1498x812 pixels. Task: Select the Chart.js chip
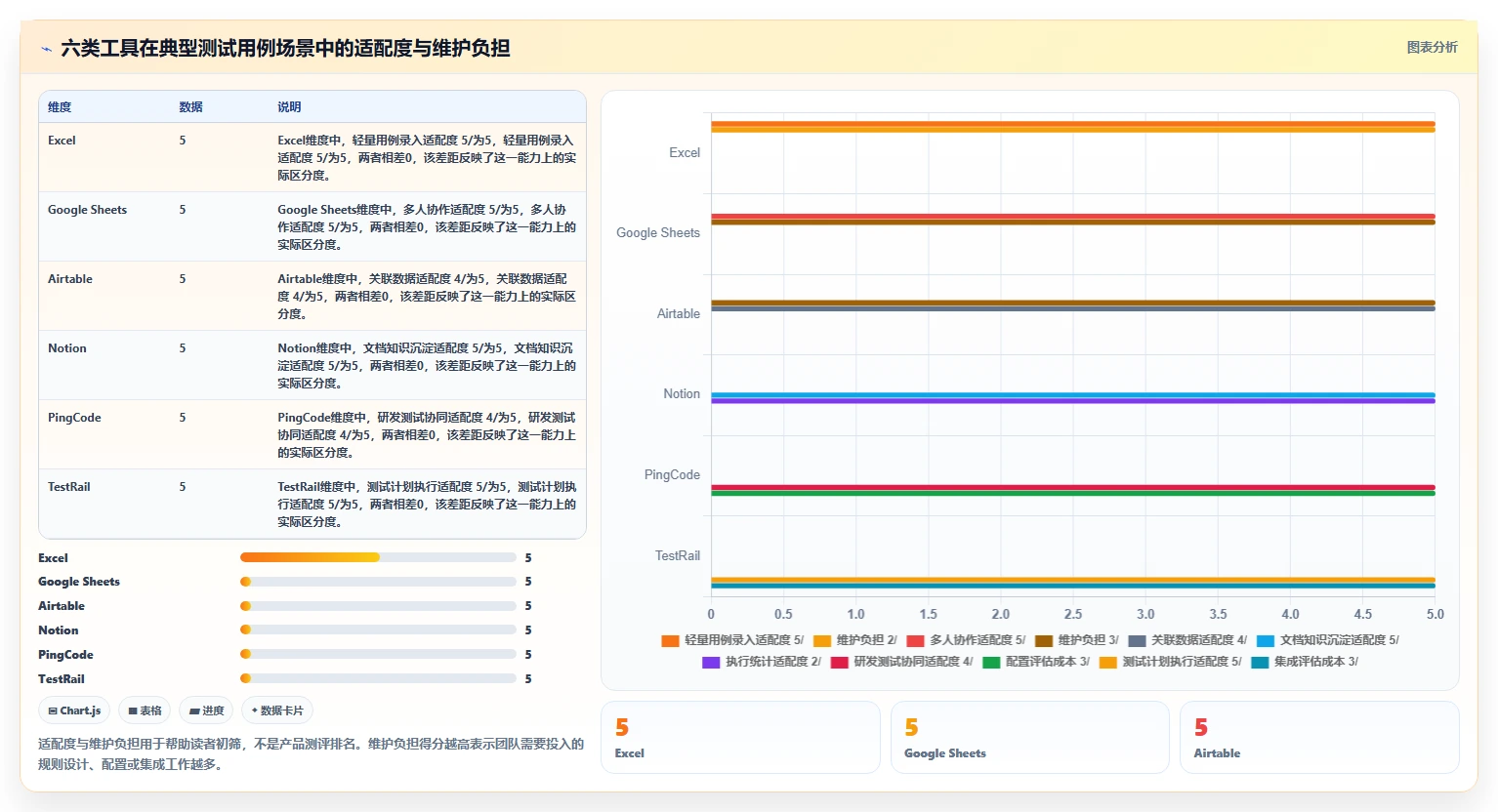(x=75, y=710)
